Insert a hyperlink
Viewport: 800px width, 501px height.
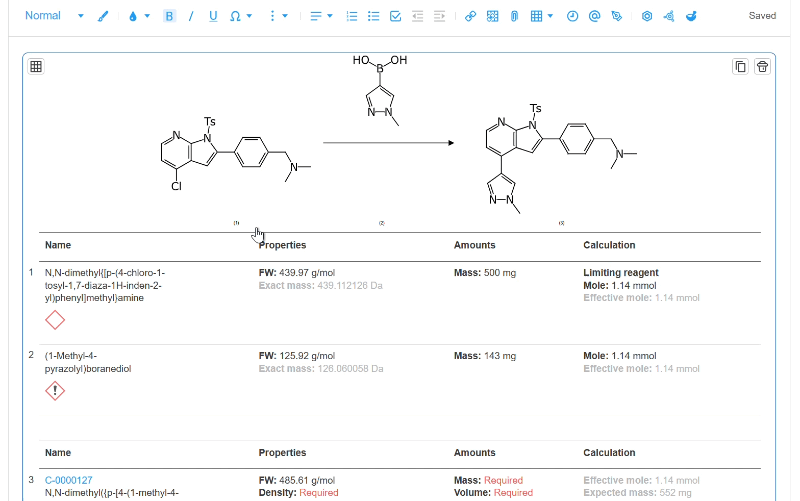point(470,16)
